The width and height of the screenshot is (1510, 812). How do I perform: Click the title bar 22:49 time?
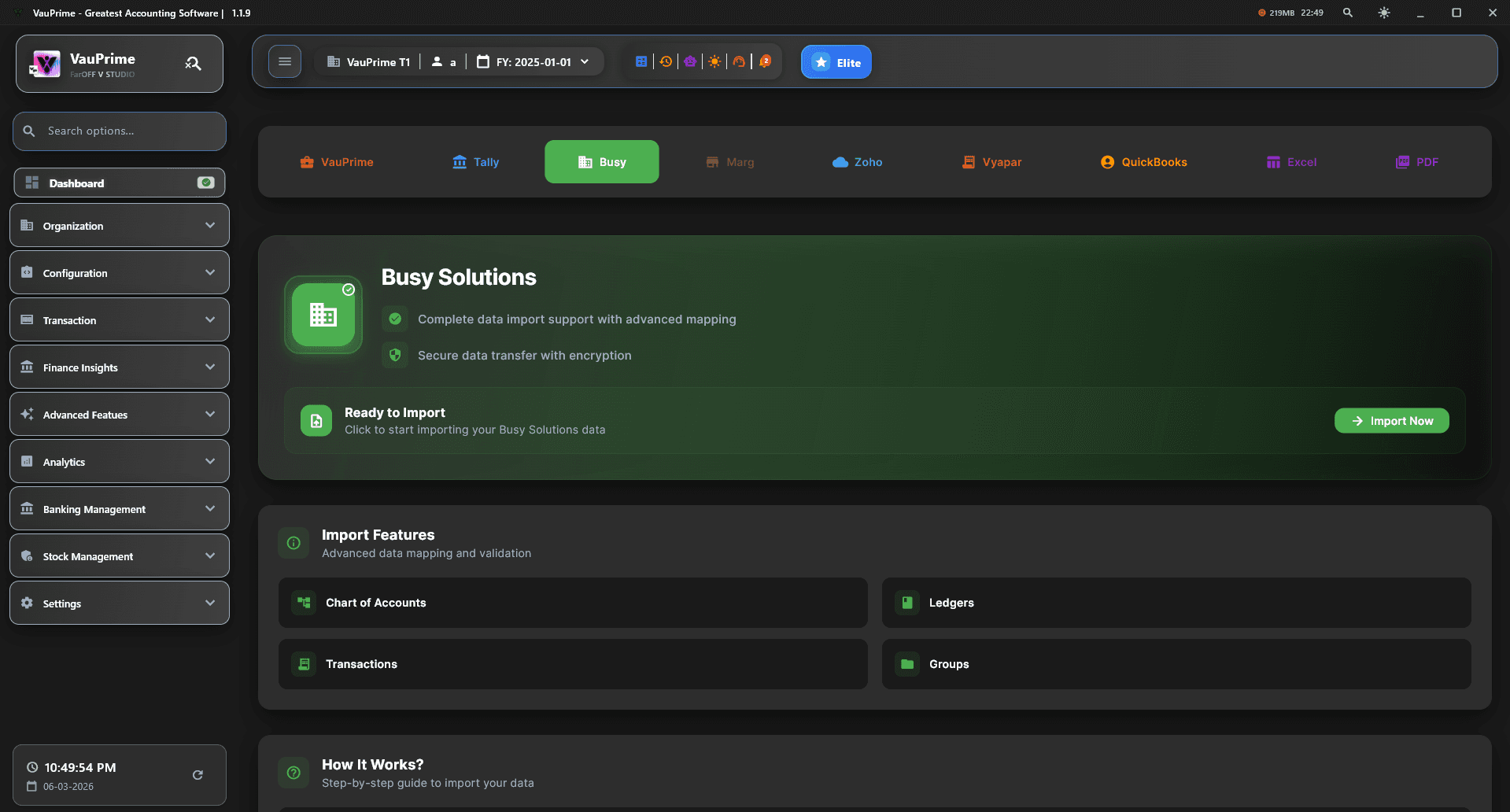tap(1312, 13)
